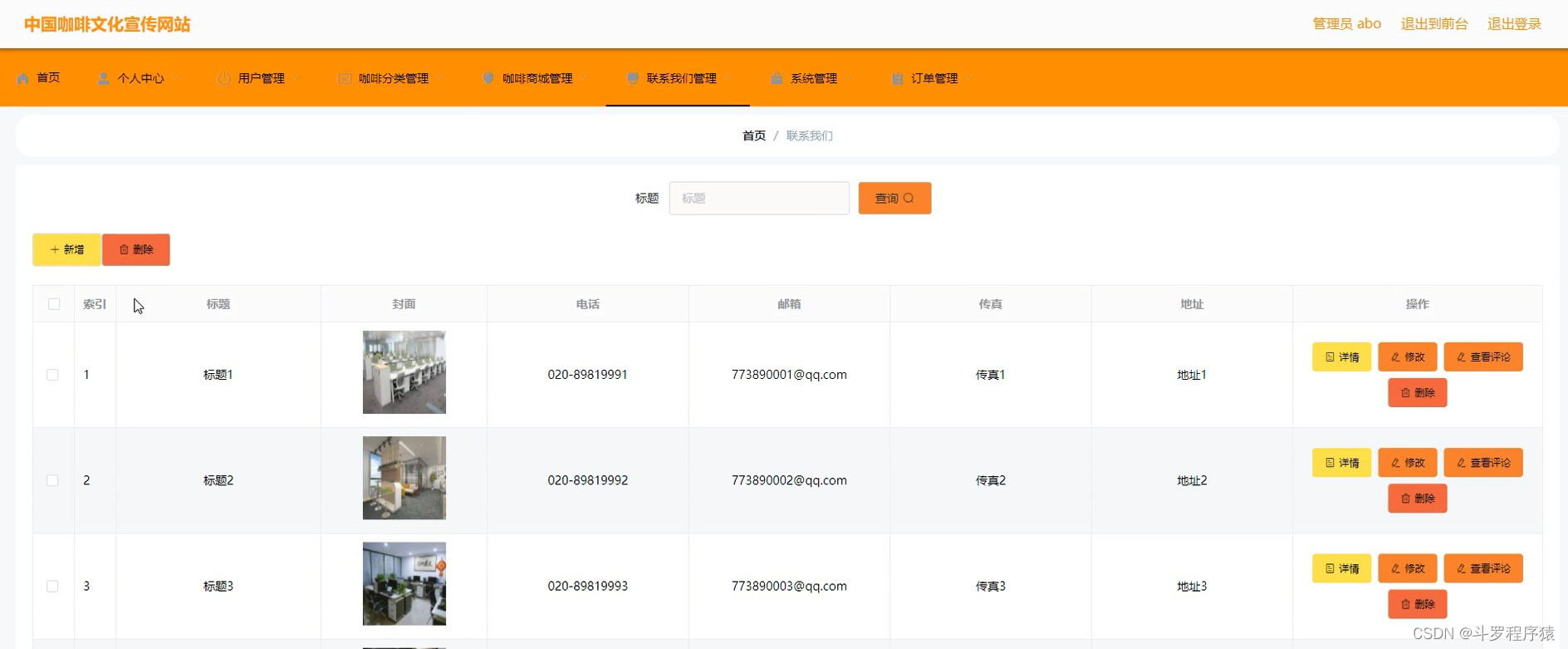Click the 邮箱 column header

point(789,304)
